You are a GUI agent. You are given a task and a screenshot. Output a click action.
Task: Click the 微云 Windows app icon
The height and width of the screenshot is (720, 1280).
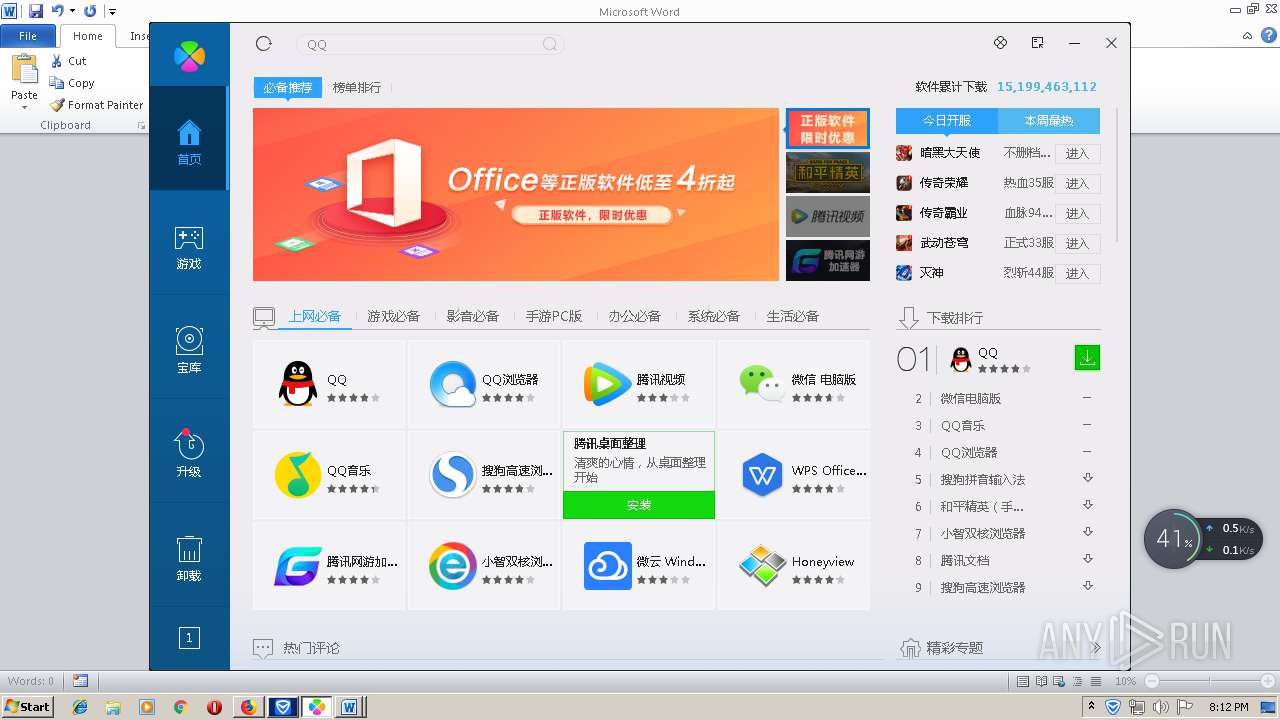pos(608,566)
